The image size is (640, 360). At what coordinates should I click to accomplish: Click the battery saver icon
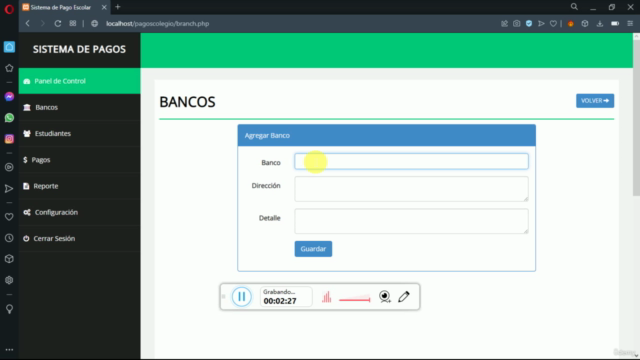[615, 24]
